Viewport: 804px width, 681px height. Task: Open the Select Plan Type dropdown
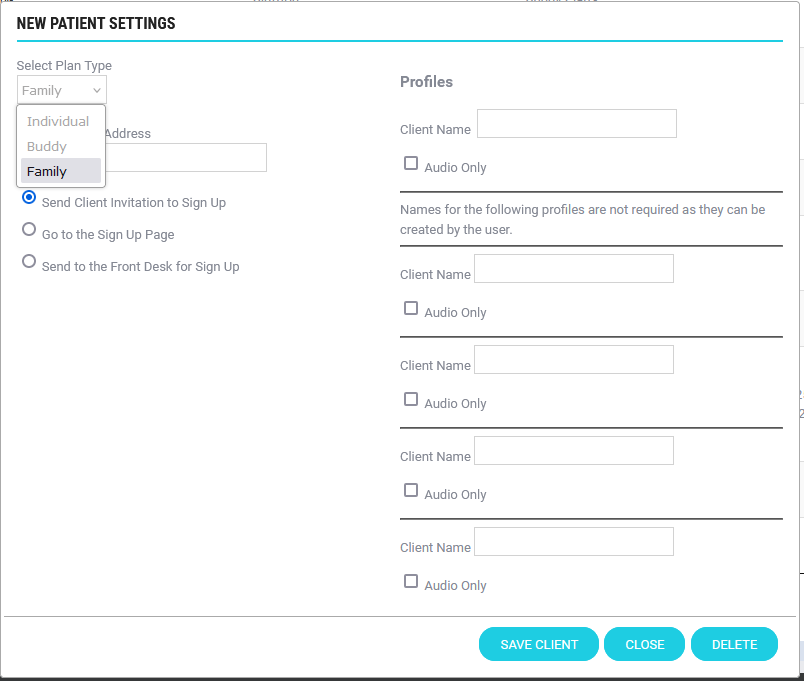(x=61, y=90)
